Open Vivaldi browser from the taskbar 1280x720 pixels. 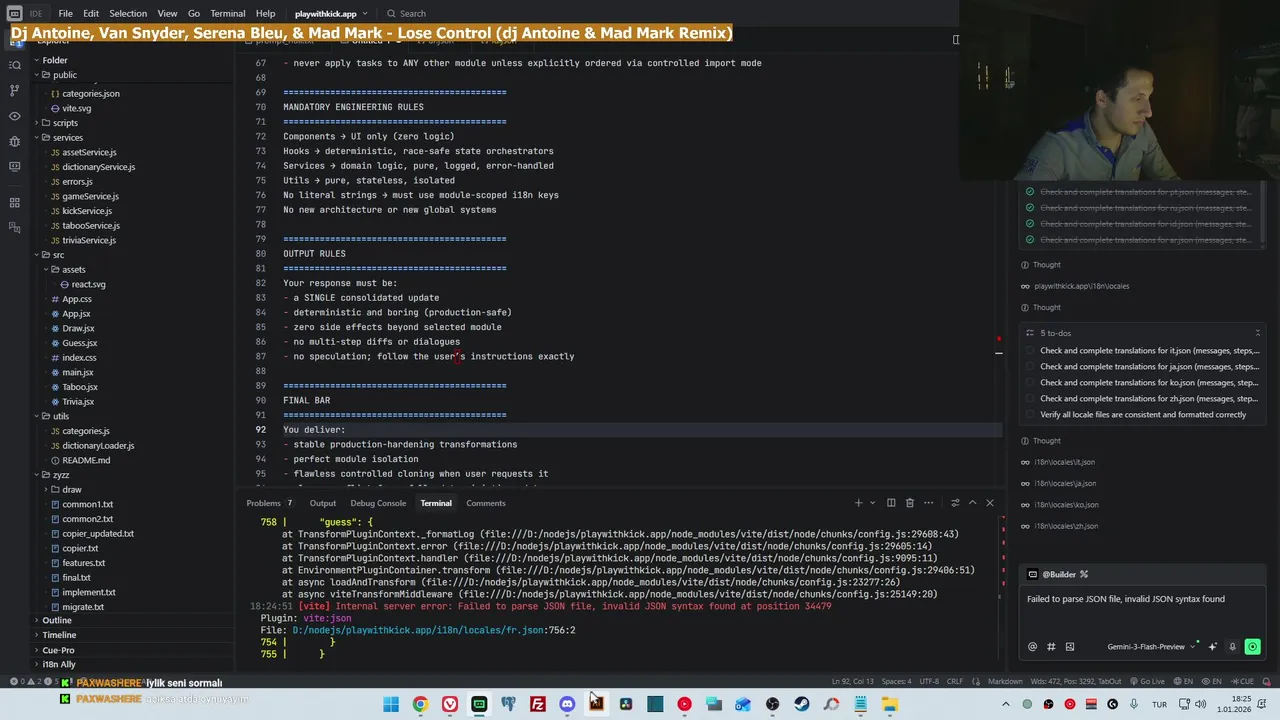coord(450,704)
